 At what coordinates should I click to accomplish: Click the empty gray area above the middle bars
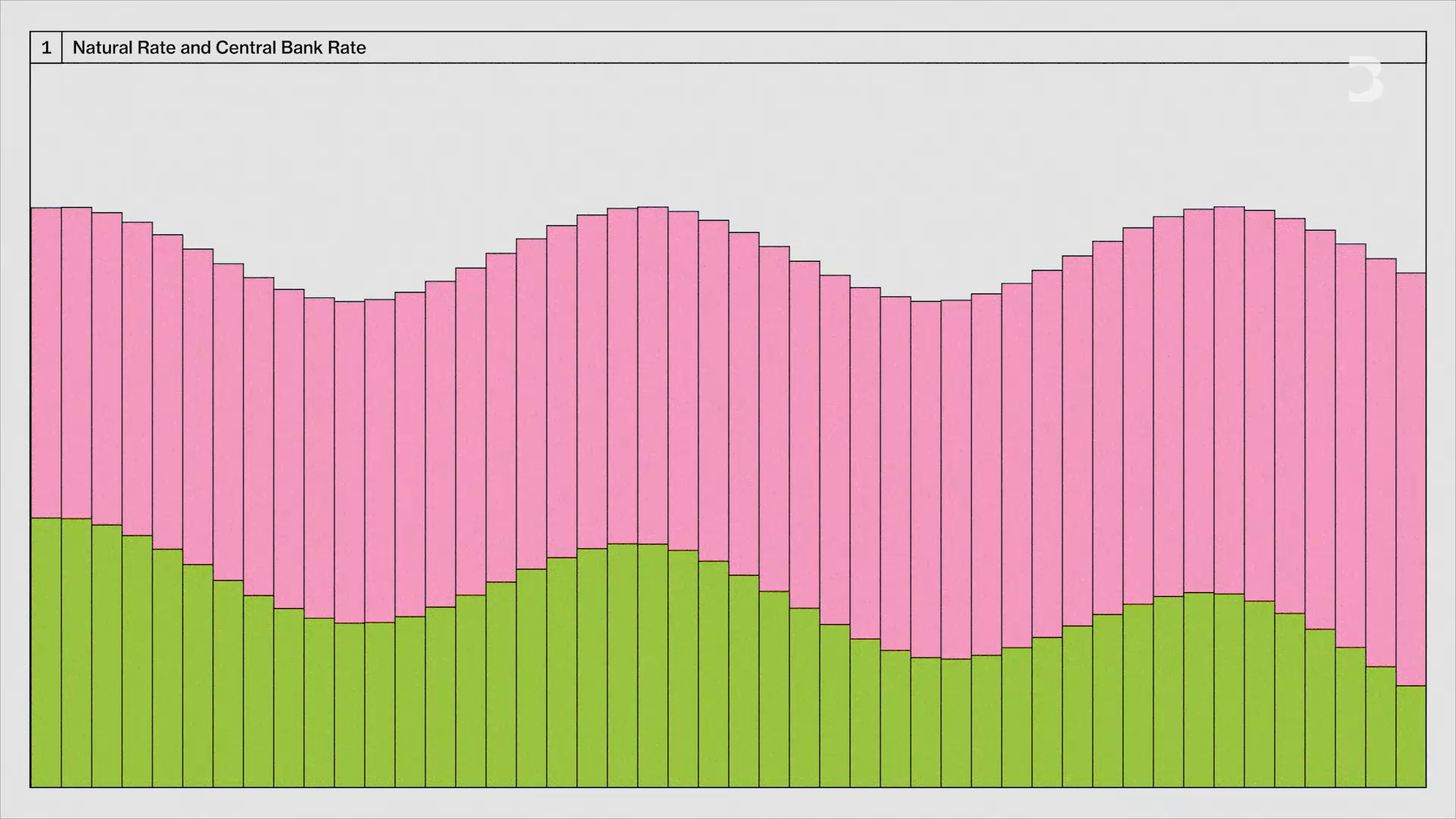pyautogui.click(x=728, y=136)
